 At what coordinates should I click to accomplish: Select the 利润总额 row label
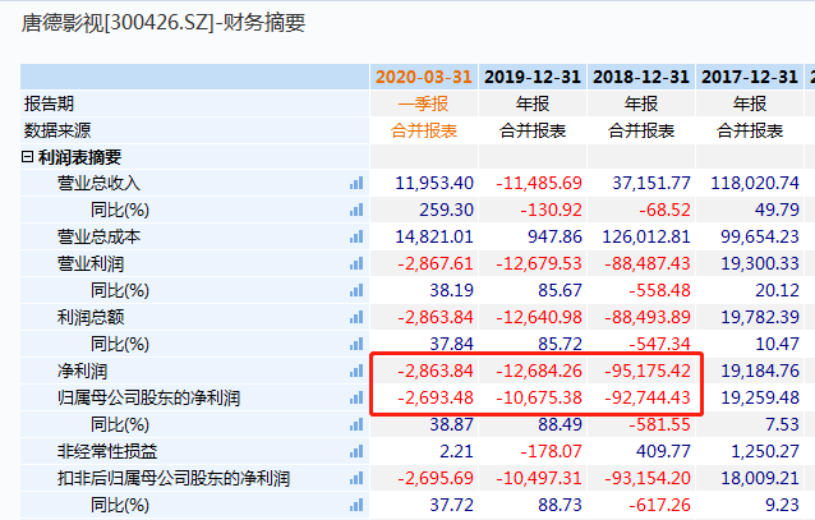(x=90, y=317)
